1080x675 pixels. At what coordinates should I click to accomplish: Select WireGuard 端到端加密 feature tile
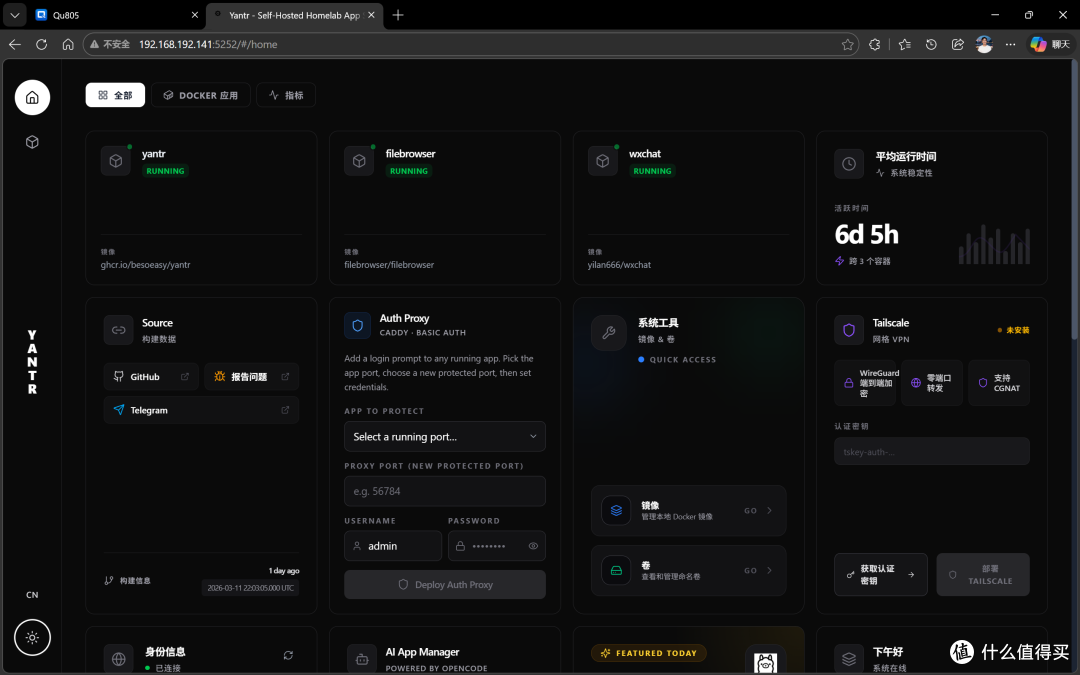pyautogui.click(x=866, y=383)
